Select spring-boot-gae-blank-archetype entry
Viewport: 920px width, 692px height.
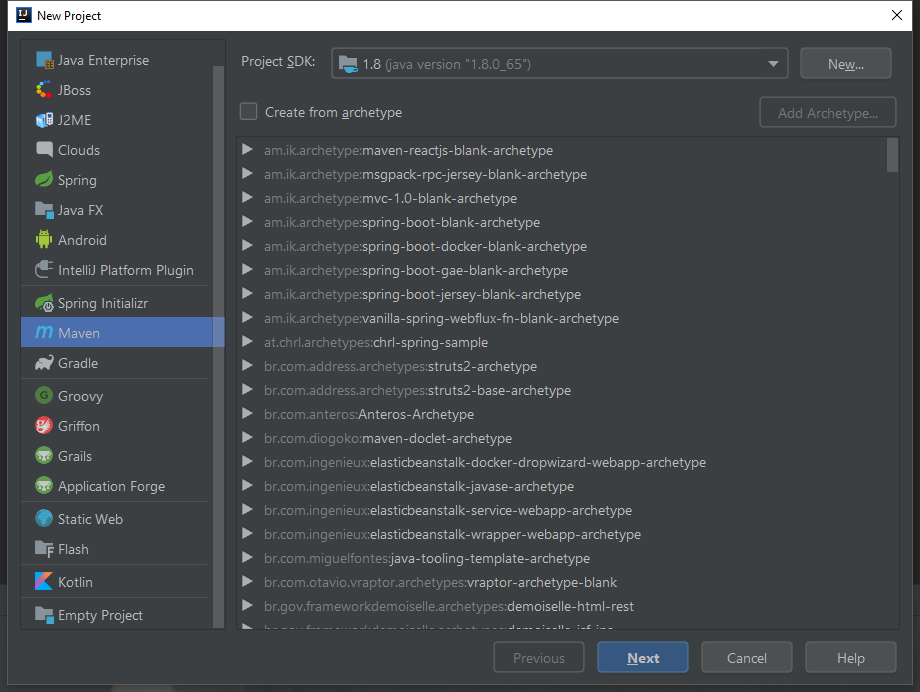coord(416,271)
